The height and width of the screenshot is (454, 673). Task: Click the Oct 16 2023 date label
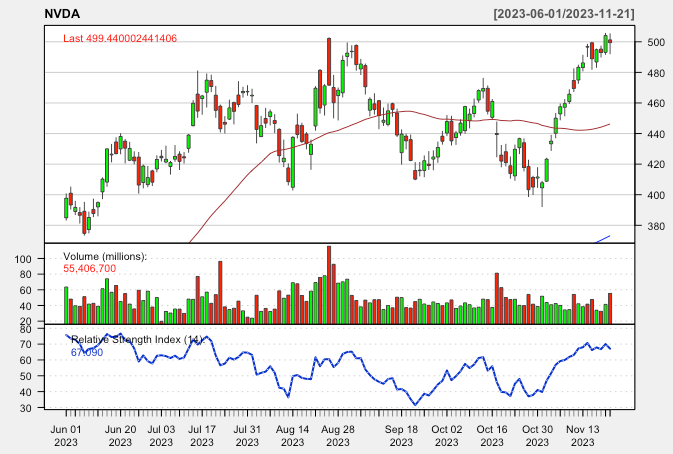point(492,436)
